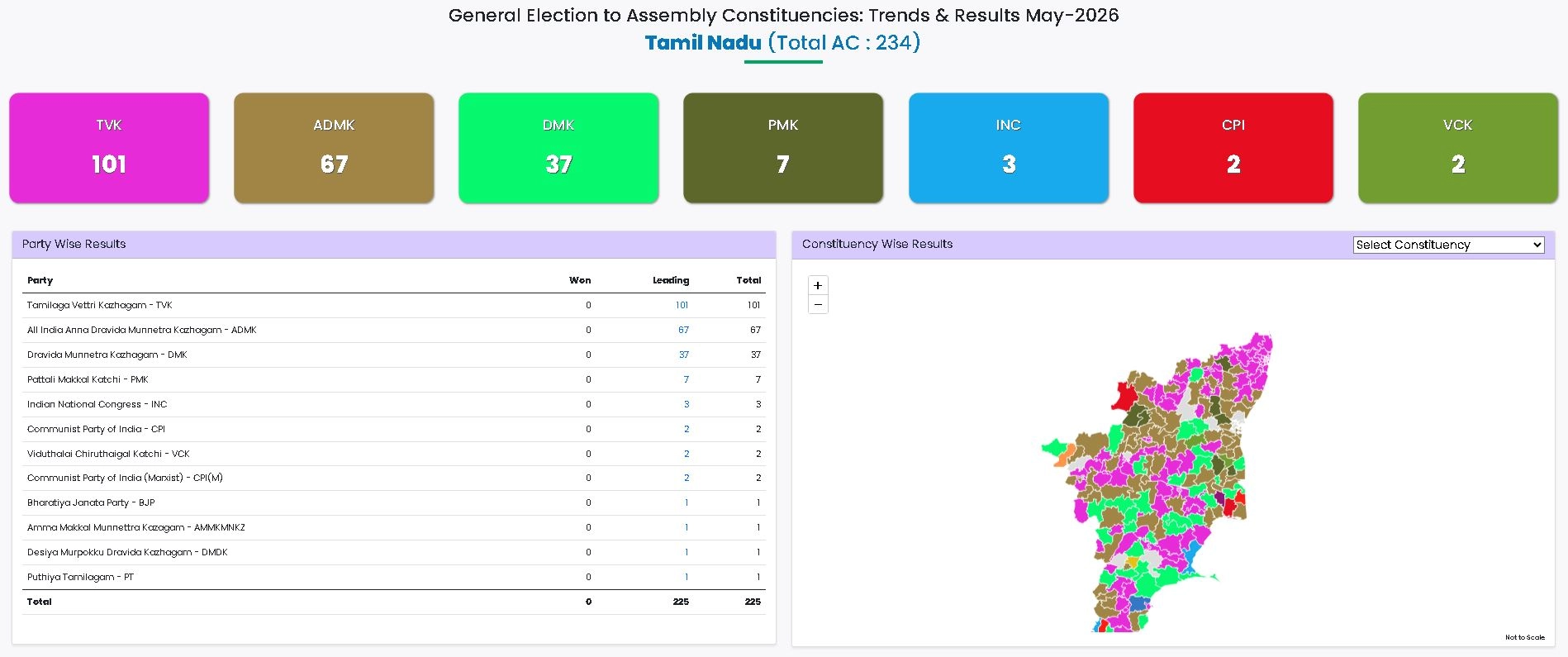Click the 'Party' column header

point(40,280)
